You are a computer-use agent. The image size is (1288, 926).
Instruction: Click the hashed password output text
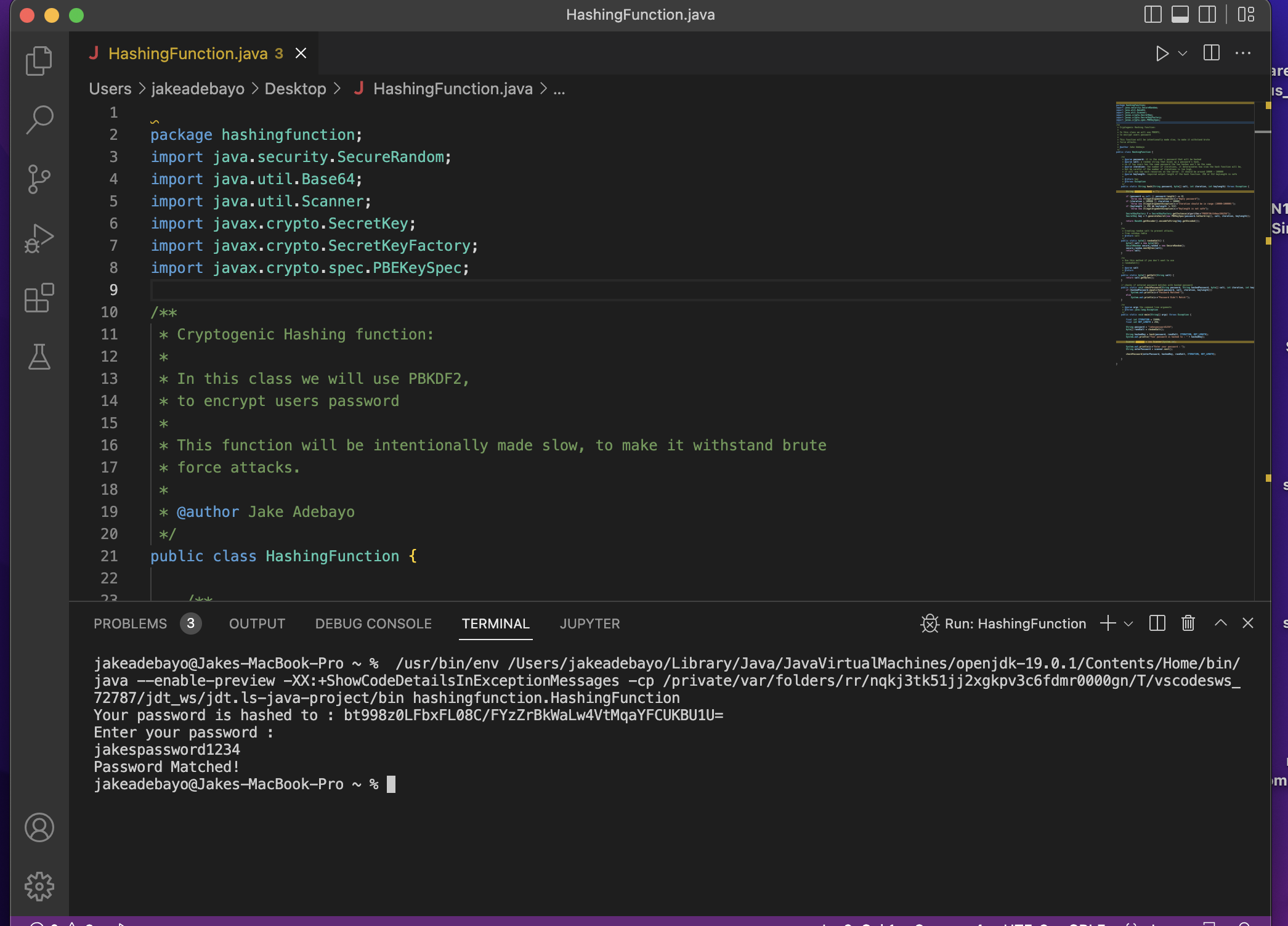click(x=533, y=715)
